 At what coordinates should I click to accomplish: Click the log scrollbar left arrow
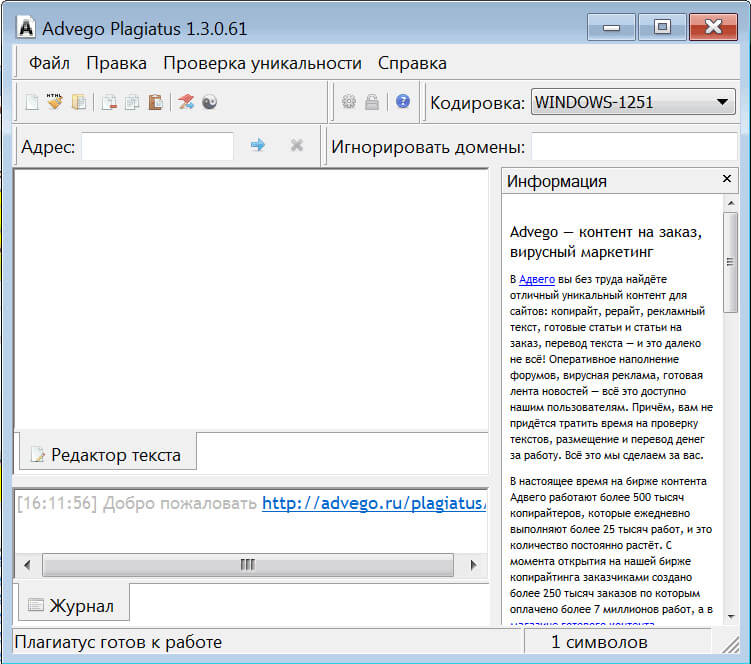coord(27,565)
